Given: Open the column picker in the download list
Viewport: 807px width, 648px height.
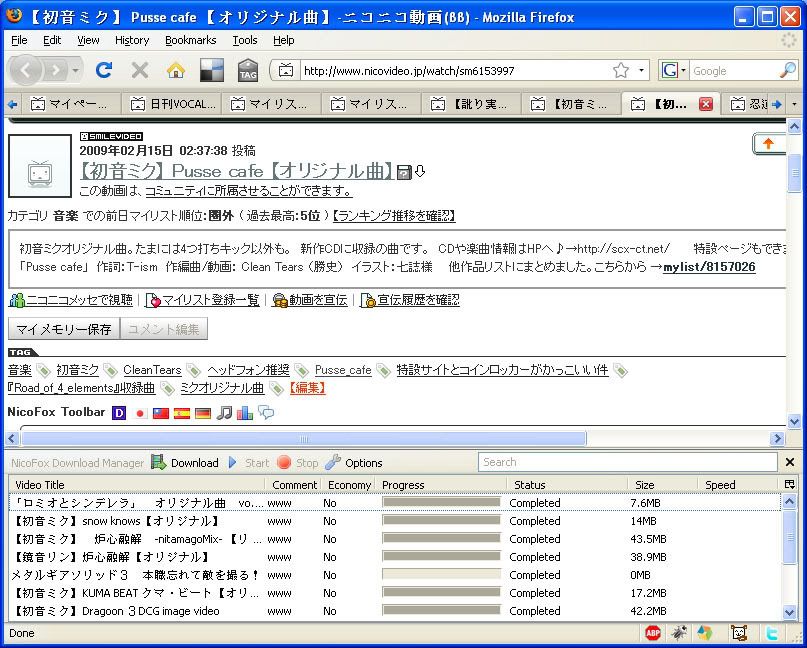Looking at the screenshot, I should pyautogui.click(x=790, y=484).
